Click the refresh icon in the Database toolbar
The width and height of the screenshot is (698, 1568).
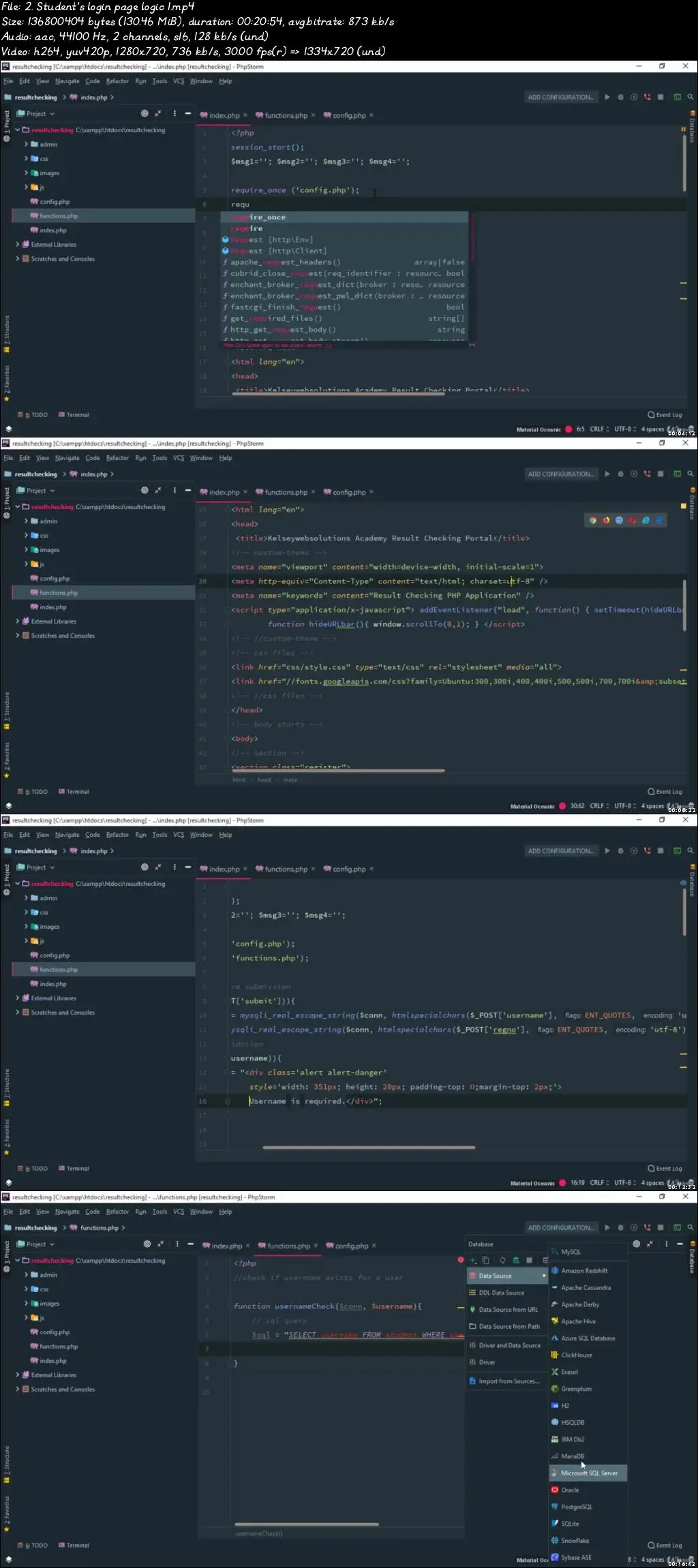(502, 1261)
